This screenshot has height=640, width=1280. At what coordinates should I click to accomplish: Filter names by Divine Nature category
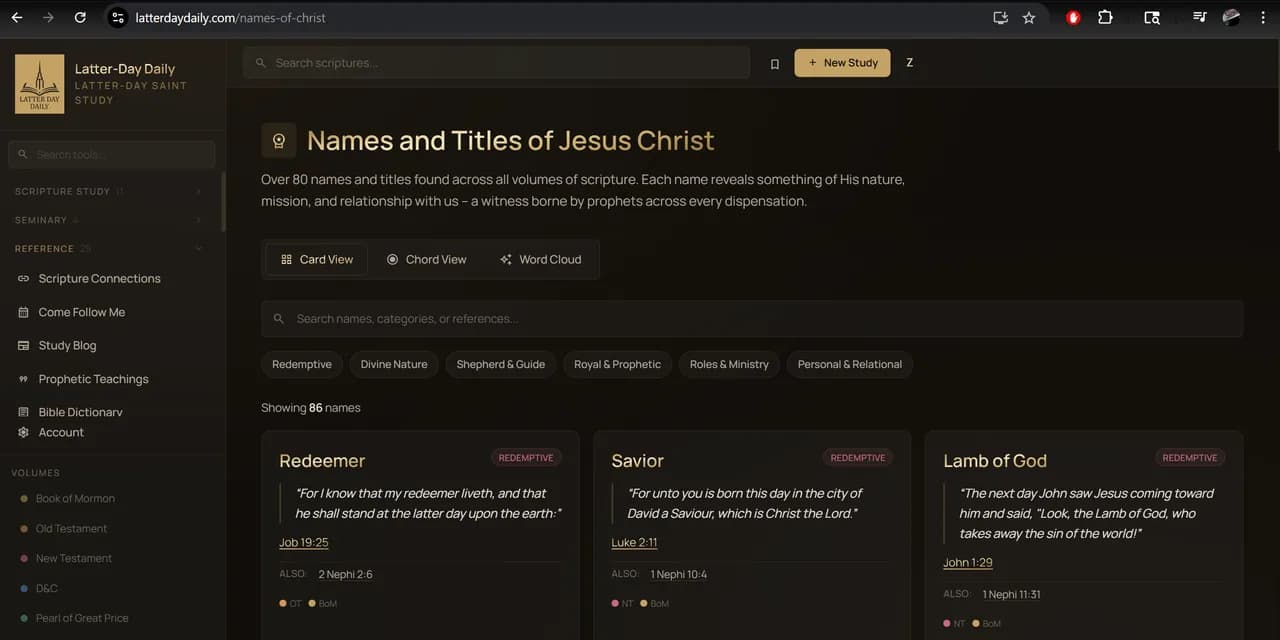click(x=394, y=364)
